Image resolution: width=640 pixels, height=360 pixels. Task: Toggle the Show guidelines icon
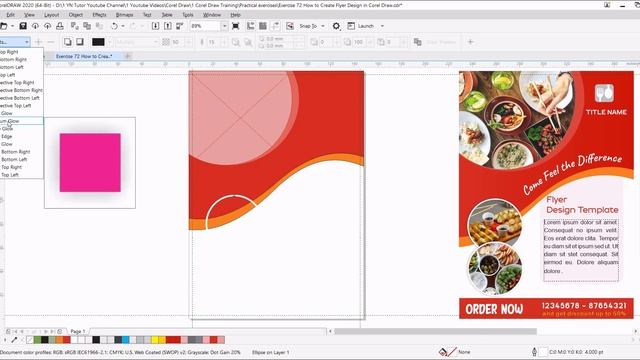click(276, 26)
